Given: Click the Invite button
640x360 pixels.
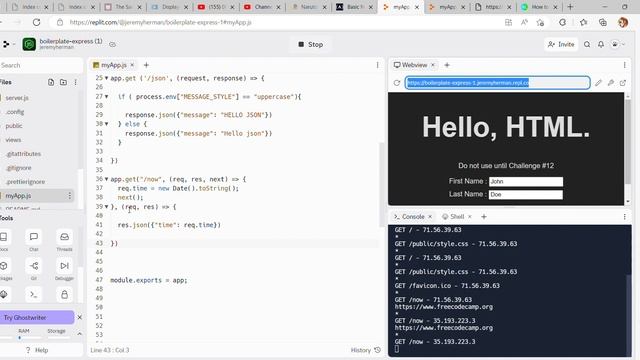Looking at the screenshot, I should pyautogui.click(x=561, y=44).
